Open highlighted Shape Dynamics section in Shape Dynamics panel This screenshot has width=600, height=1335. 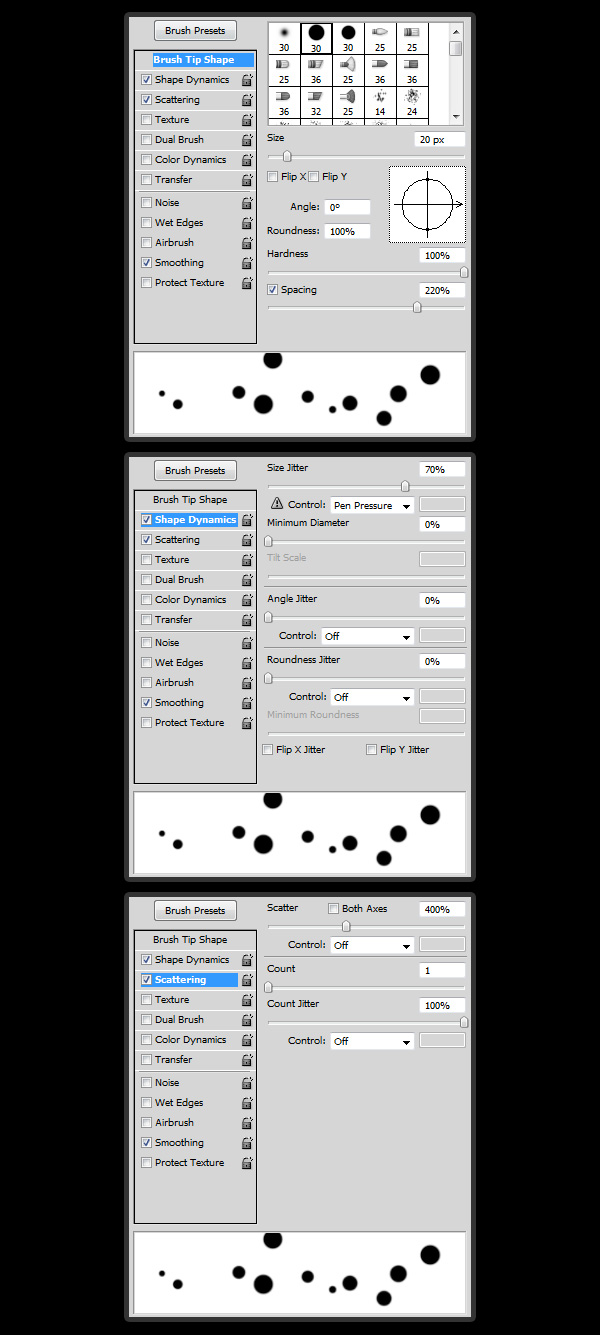[x=188, y=520]
